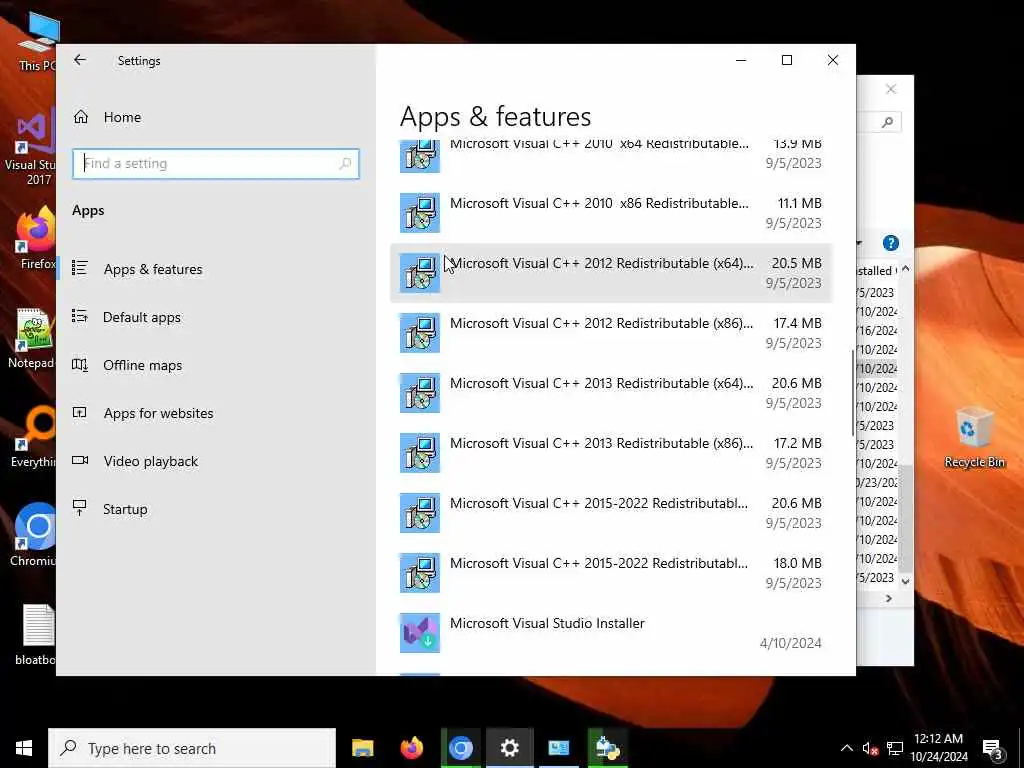Open Video playback settings
1024x768 pixels.
[x=150, y=461]
